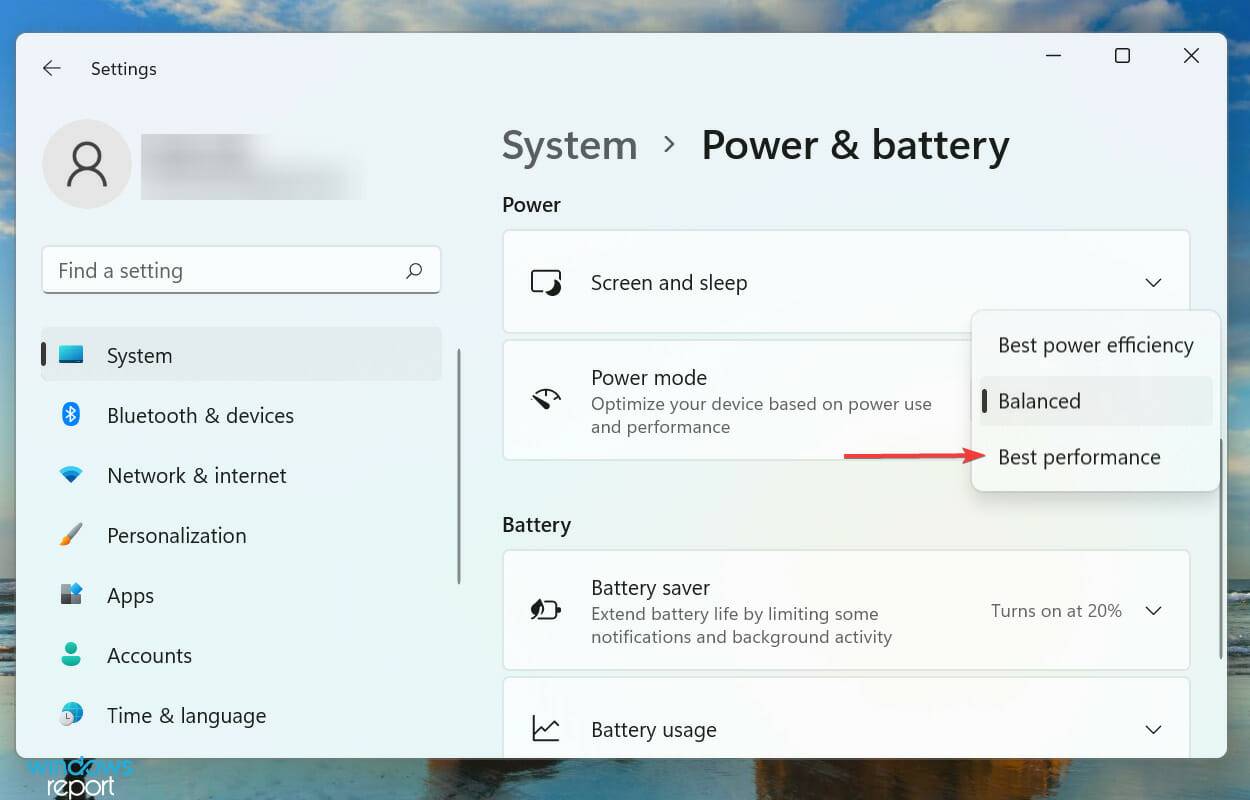Click the user profile avatar icon
Image resolution: width=1250 pixels, height=800 pixels.
(87, 164)
